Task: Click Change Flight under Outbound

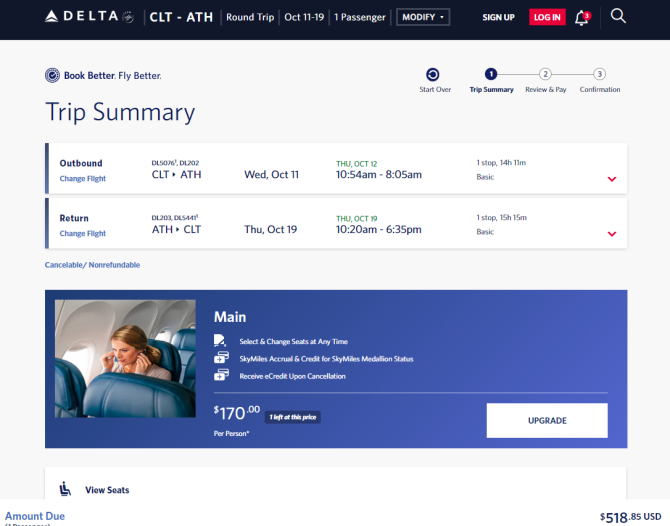Action: (x=82, y=179)
